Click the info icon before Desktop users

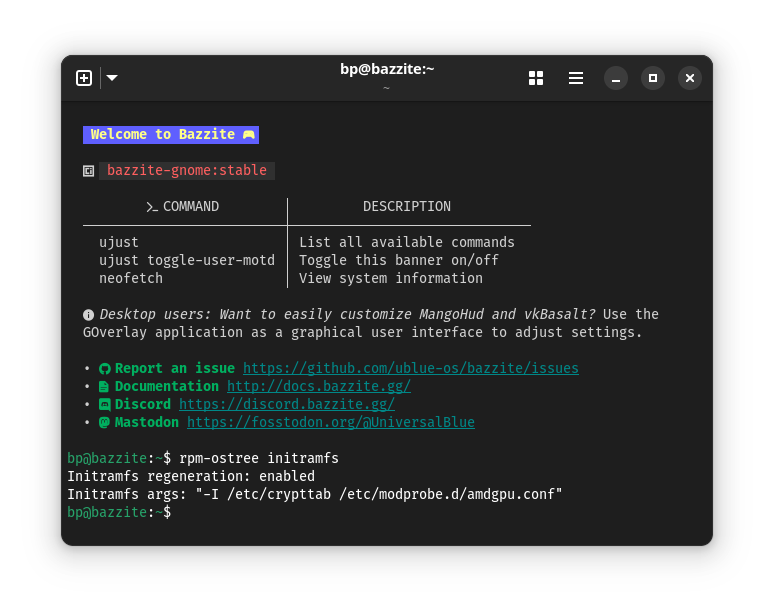(89, 315)
